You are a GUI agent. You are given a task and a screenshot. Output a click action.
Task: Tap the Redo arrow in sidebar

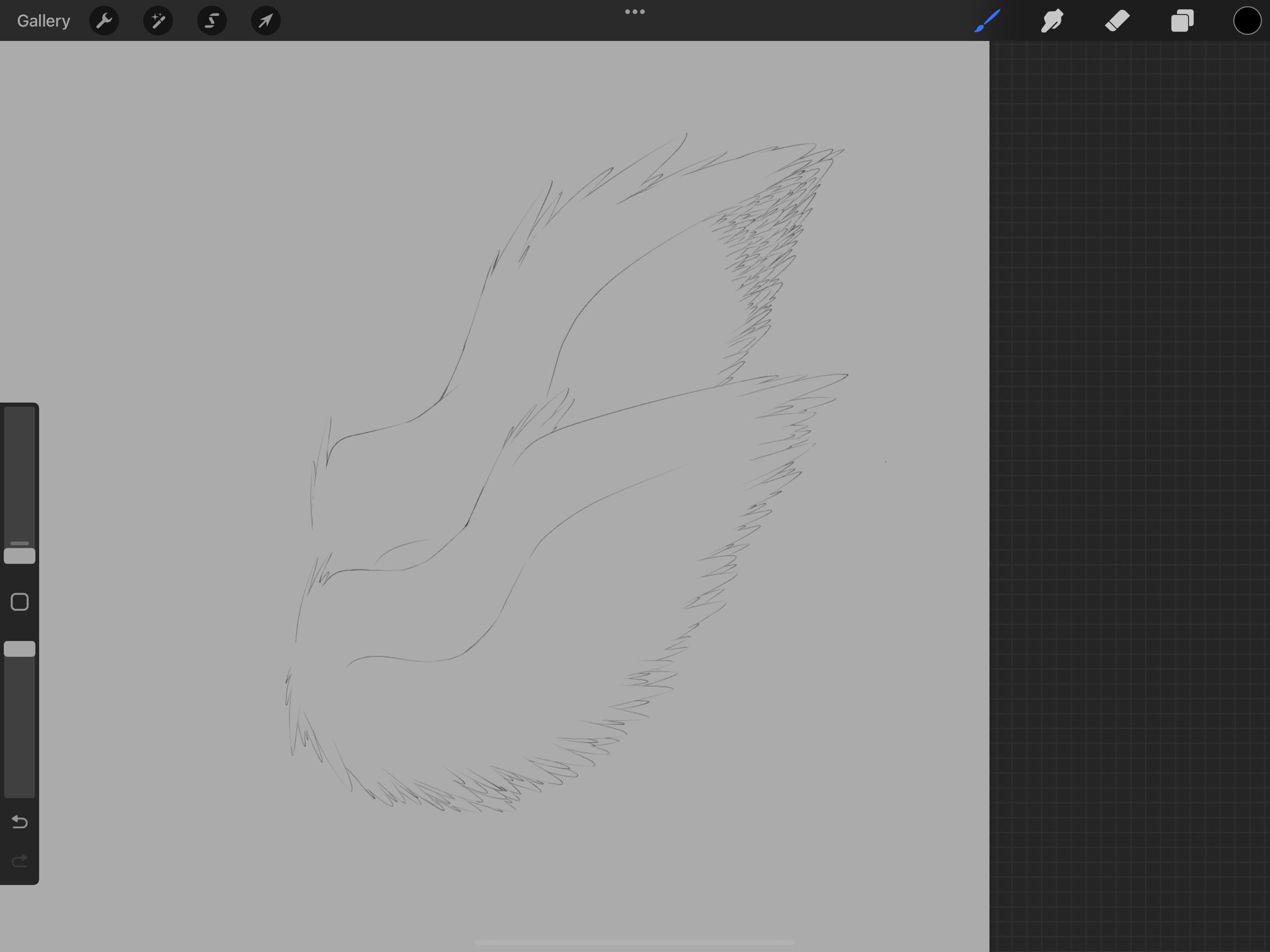(20, 860)
